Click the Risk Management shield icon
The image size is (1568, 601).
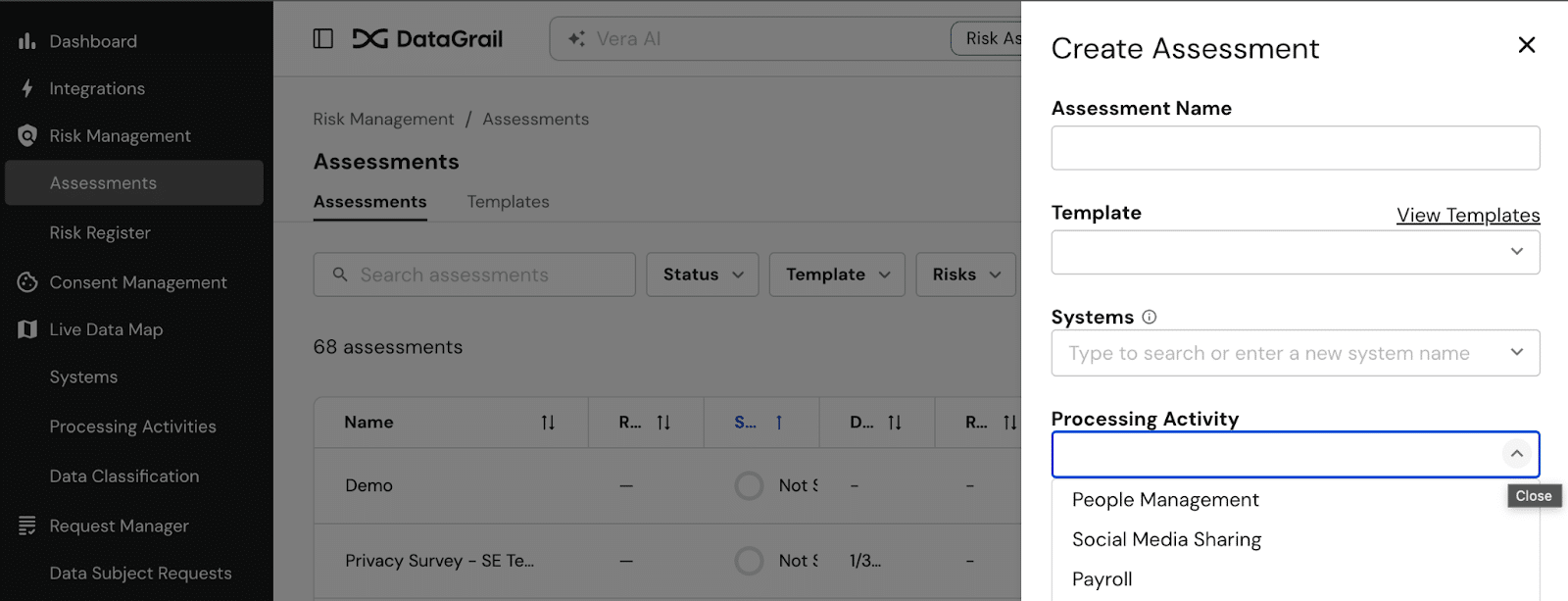pyautogui.click(x=27, y=135)
